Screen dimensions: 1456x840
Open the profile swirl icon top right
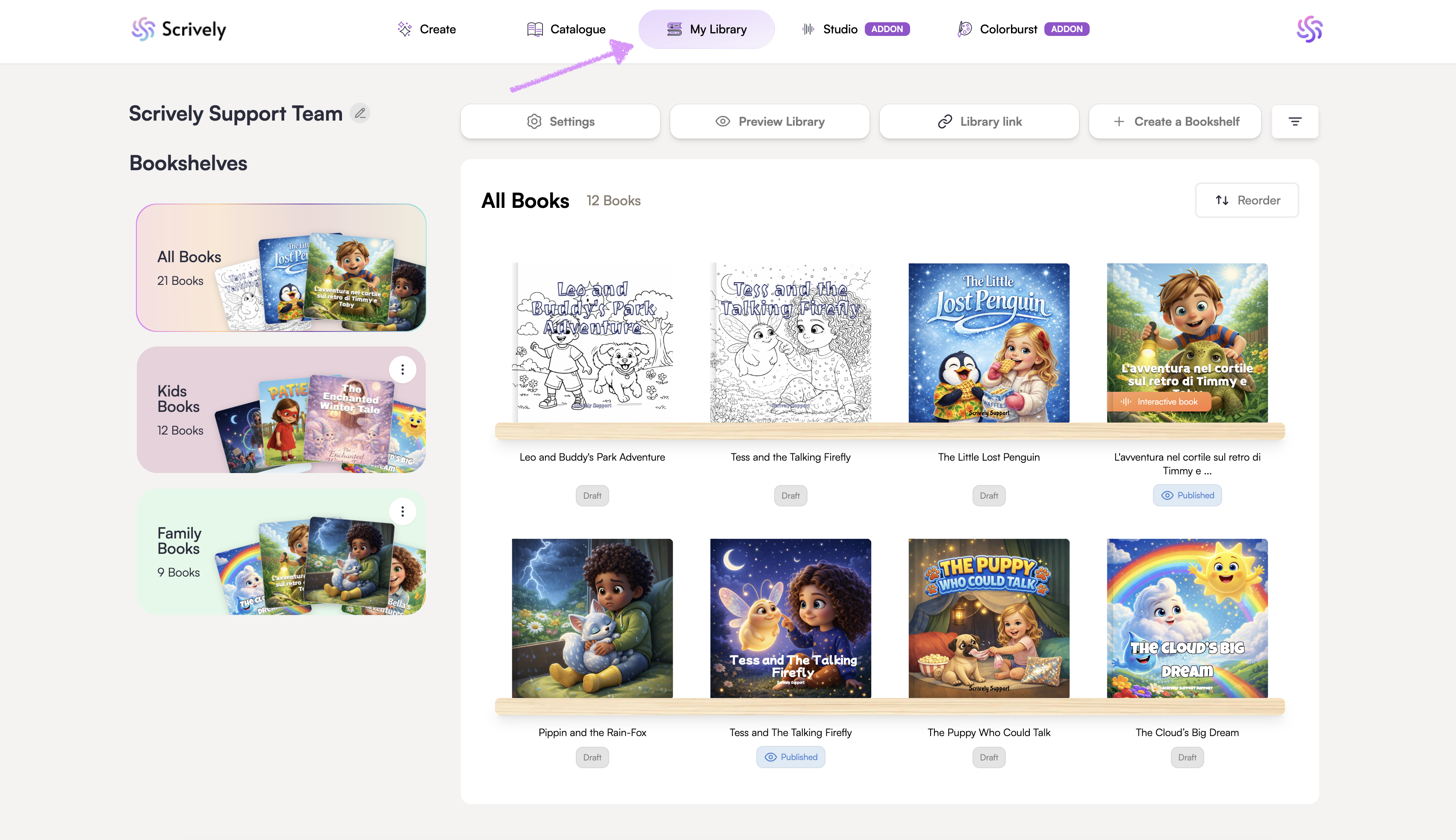click(1309, 29)
